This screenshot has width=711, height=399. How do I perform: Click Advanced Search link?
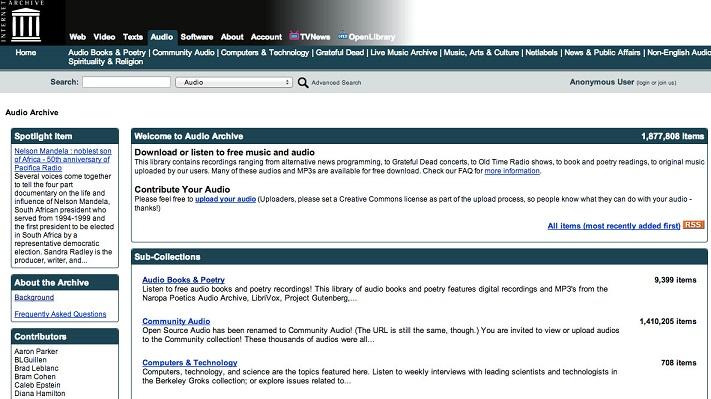336,83
